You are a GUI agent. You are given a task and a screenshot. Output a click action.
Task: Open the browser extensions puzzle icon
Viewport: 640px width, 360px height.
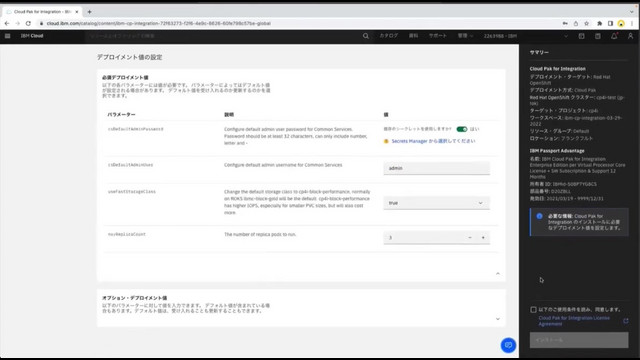pyautogui.click(x=599, y=23)
